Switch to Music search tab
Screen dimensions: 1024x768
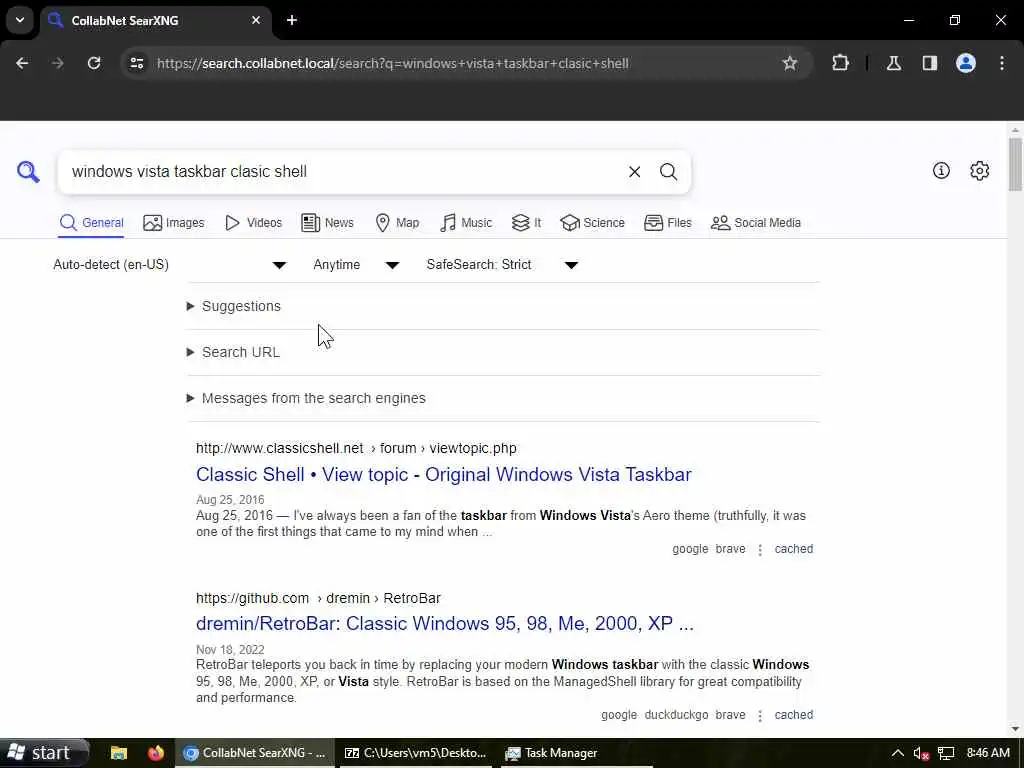466,223
